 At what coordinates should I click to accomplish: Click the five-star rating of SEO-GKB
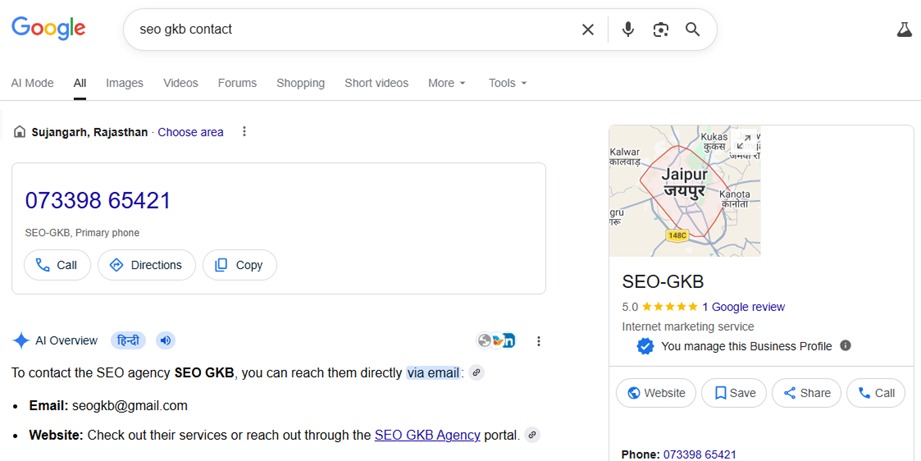[670, 307]
